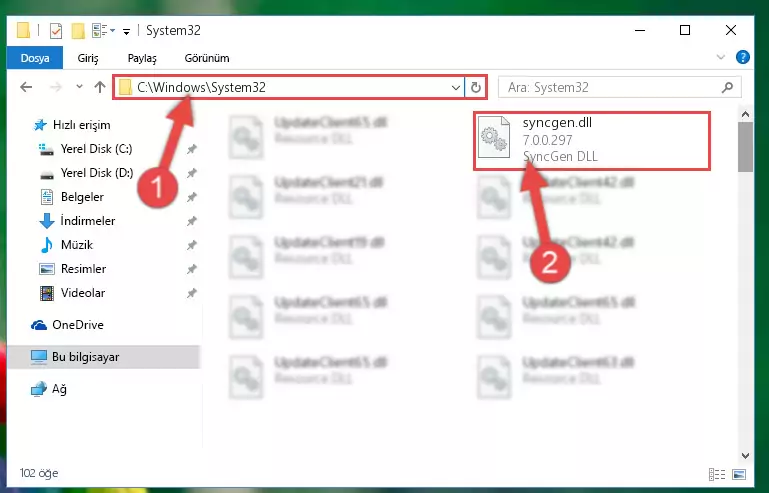Select Hızlı erişim in navigation pane
The height and width of the screenshot is (493, 769).
click(72, 125)
